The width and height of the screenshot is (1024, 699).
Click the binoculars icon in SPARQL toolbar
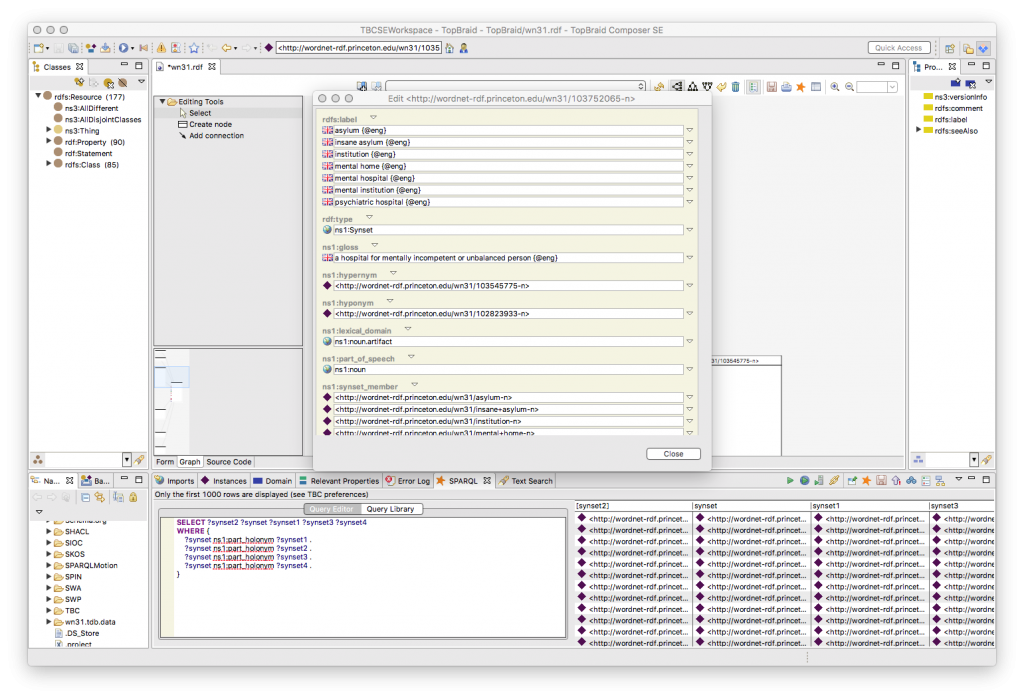click(x=911, y=481)
